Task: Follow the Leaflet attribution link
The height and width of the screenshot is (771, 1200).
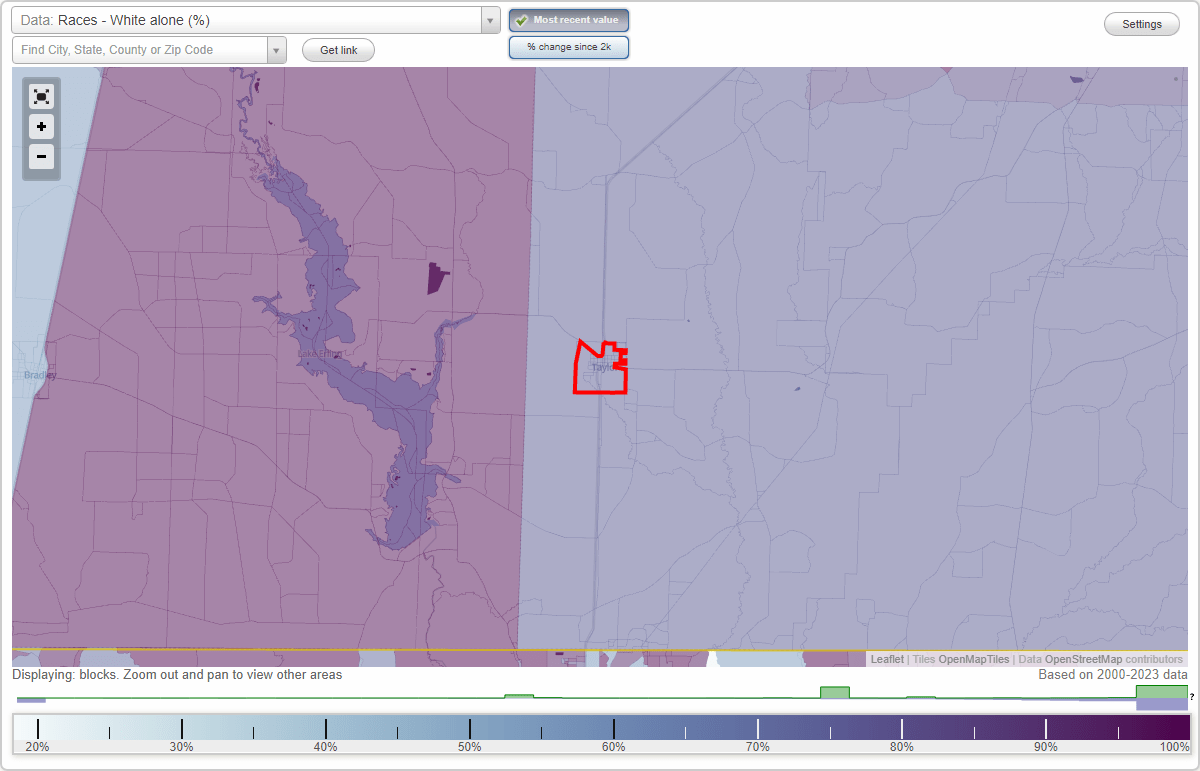Action: click(x=887, y=659)
